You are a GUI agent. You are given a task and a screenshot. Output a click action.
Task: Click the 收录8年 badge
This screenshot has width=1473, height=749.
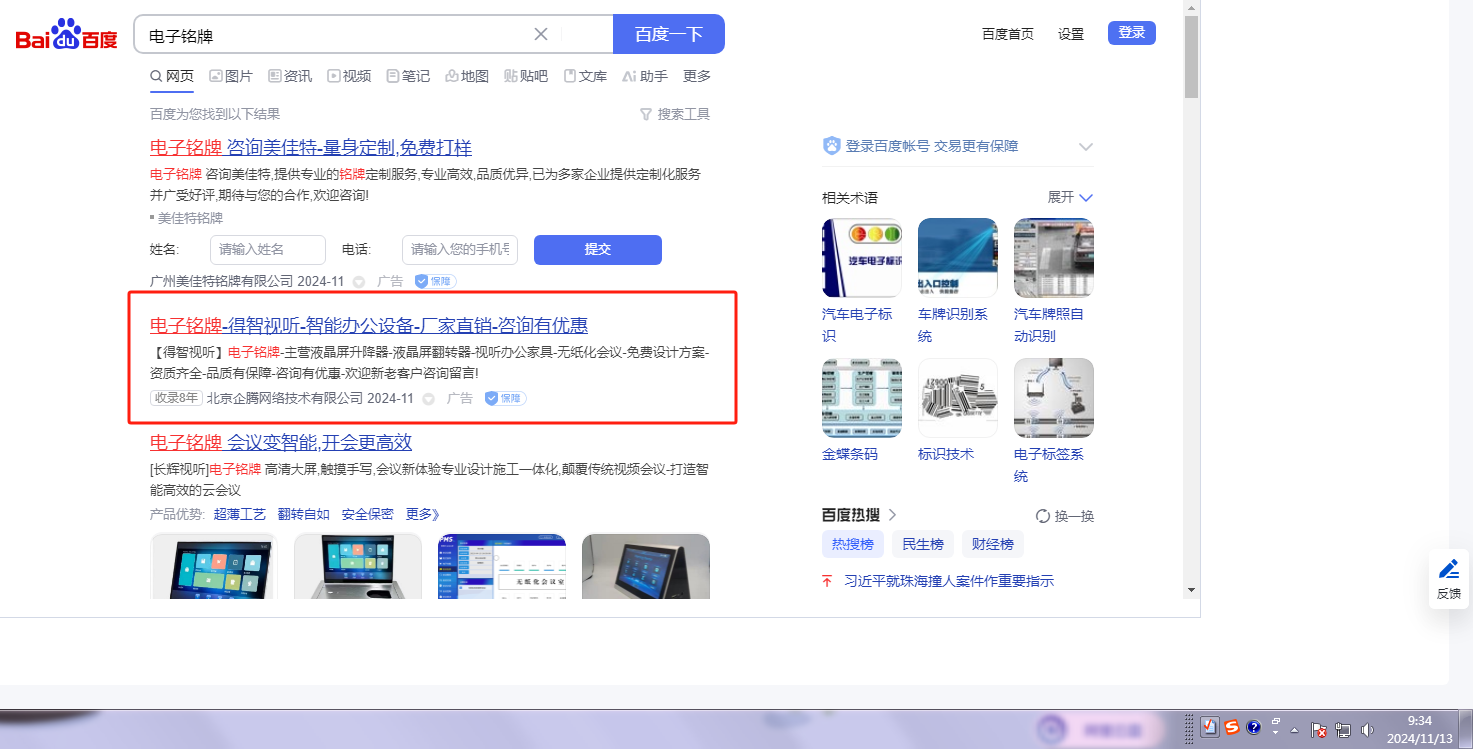pyautogui.click(x=176, y=399)
